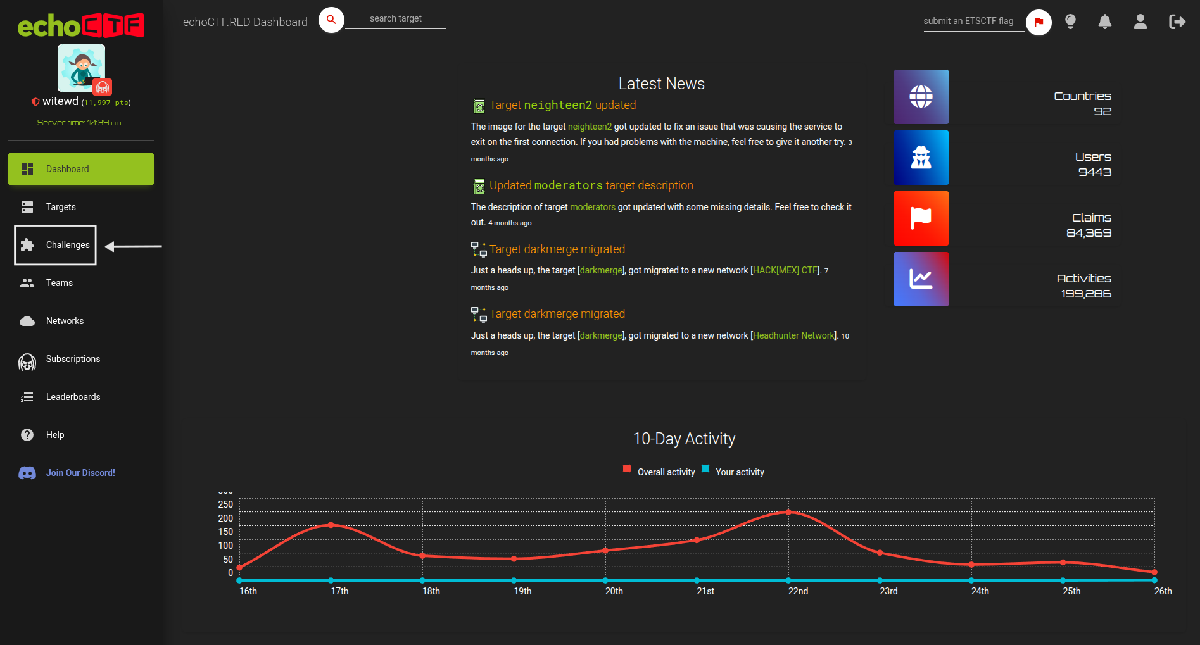This screenshot has width=1200, height=645.
Task: Toggle Overall activity legend in chart
Action: click(x=660, y=471)
